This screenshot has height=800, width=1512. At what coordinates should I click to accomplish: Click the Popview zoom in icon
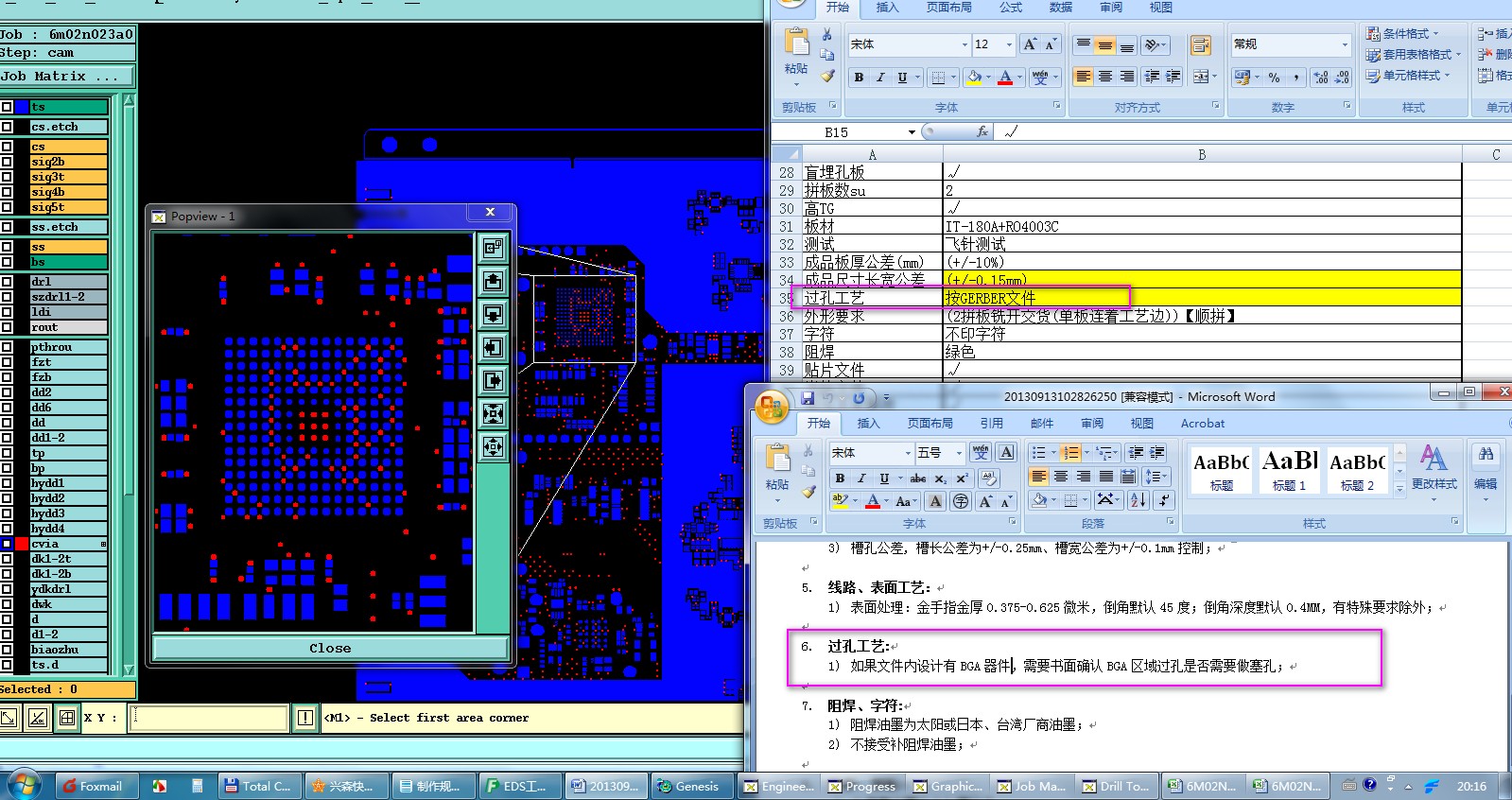coord(493,413)
